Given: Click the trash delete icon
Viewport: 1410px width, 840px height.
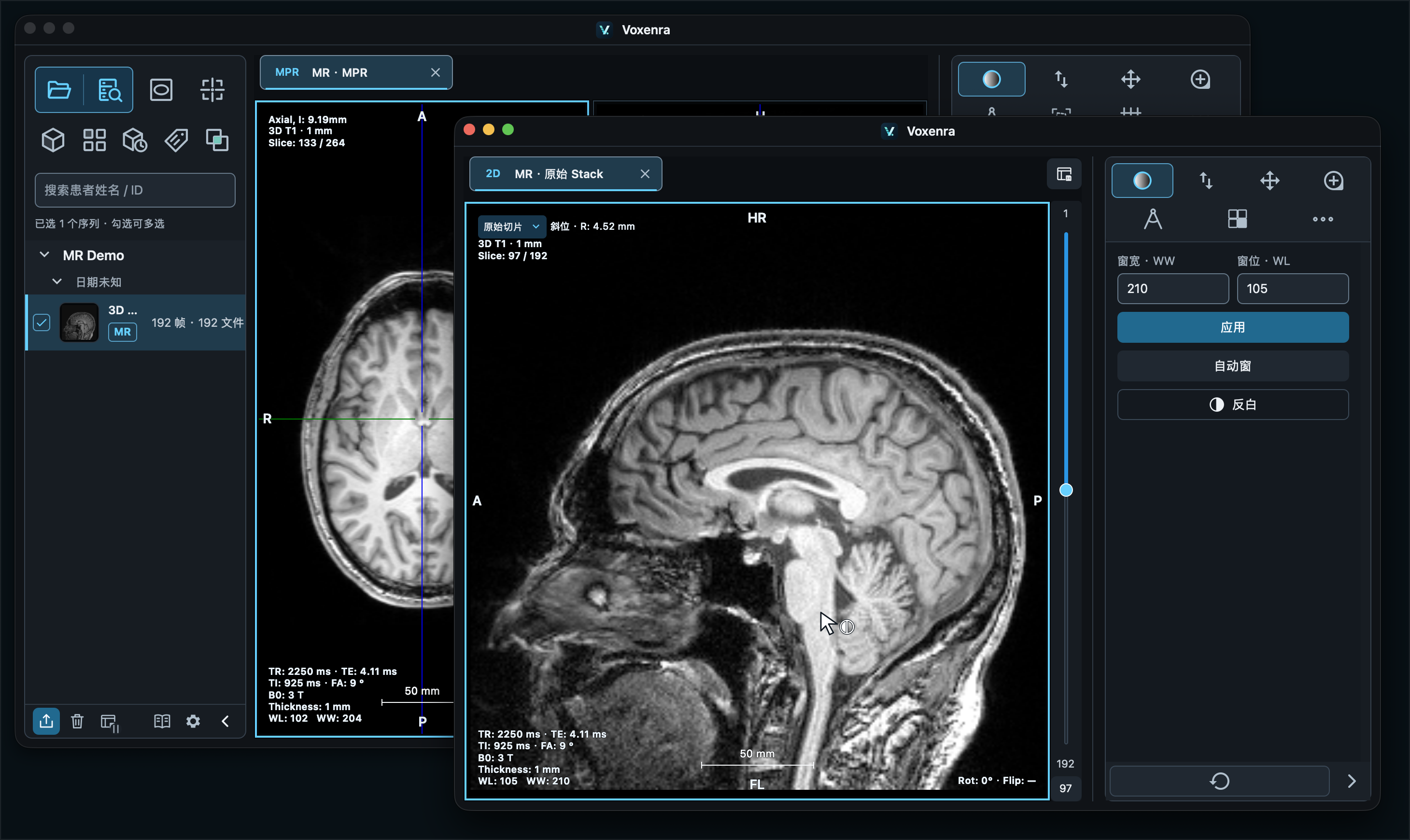Looking at the screenshot, I should pos(77,721).
